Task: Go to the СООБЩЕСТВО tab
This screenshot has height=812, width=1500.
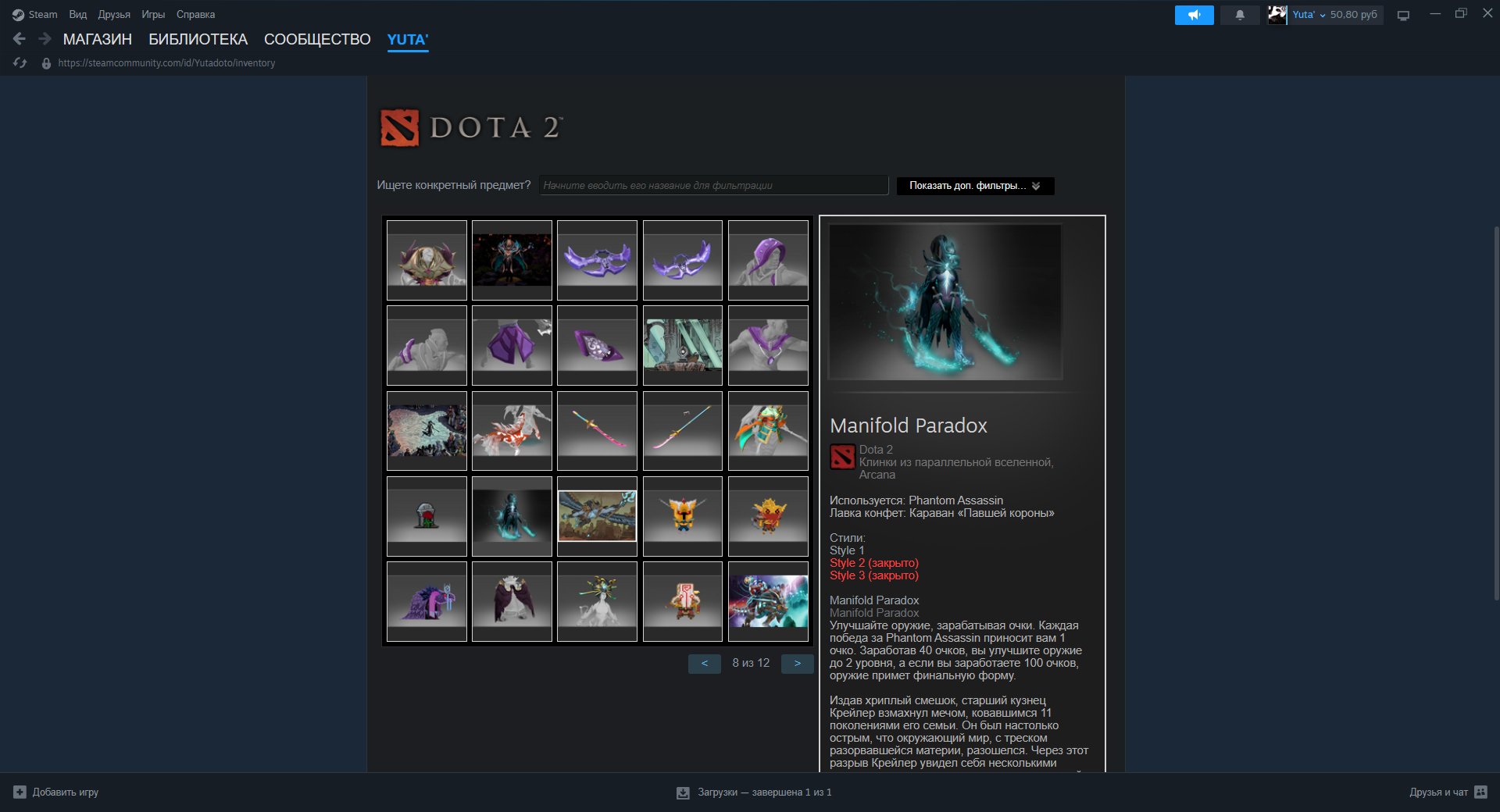Action: coord(317,39)
